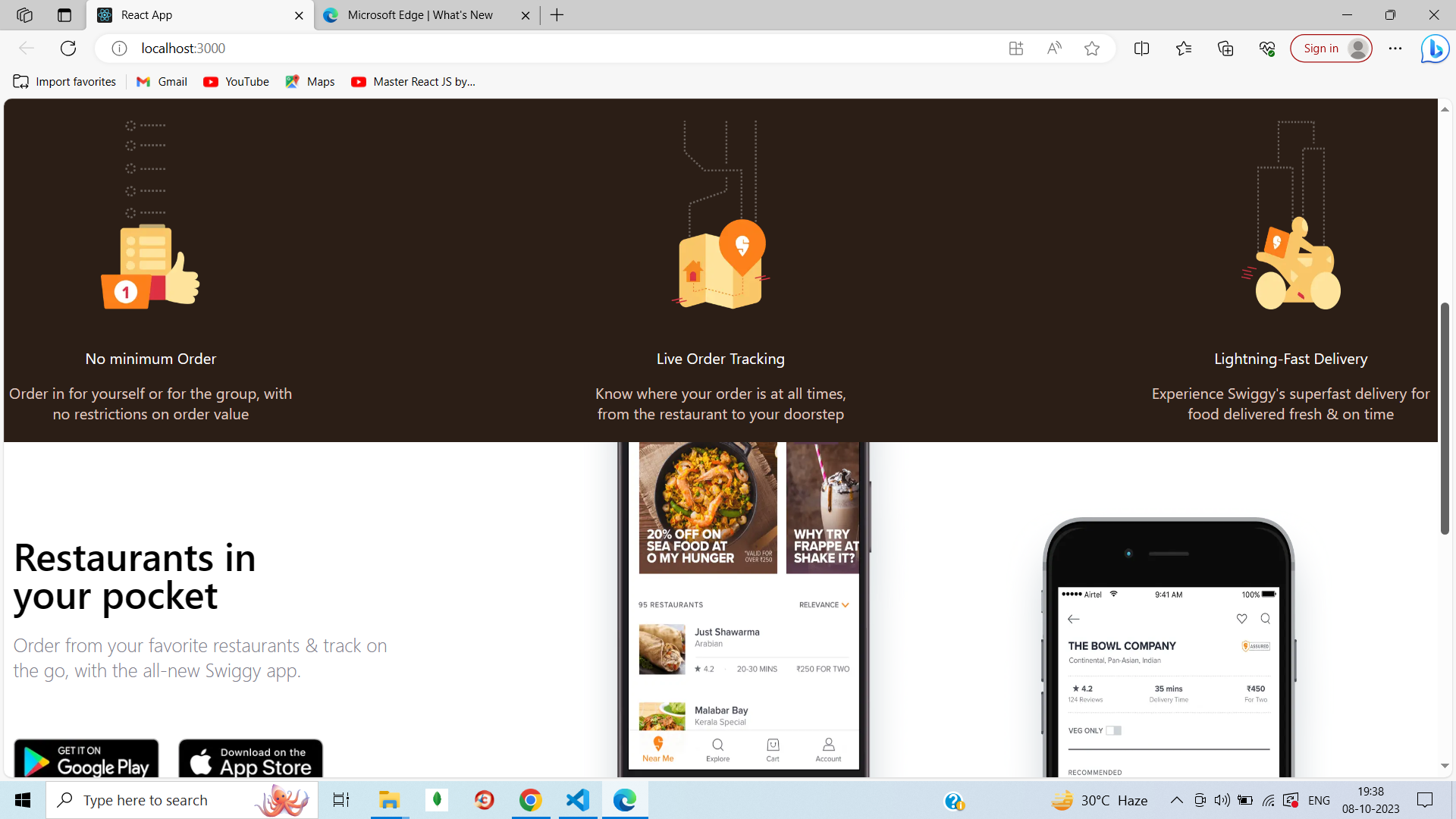The image size is (1456, 819).
Task: Open Copilot using the Bing icon
Action: click(1434, 48)
